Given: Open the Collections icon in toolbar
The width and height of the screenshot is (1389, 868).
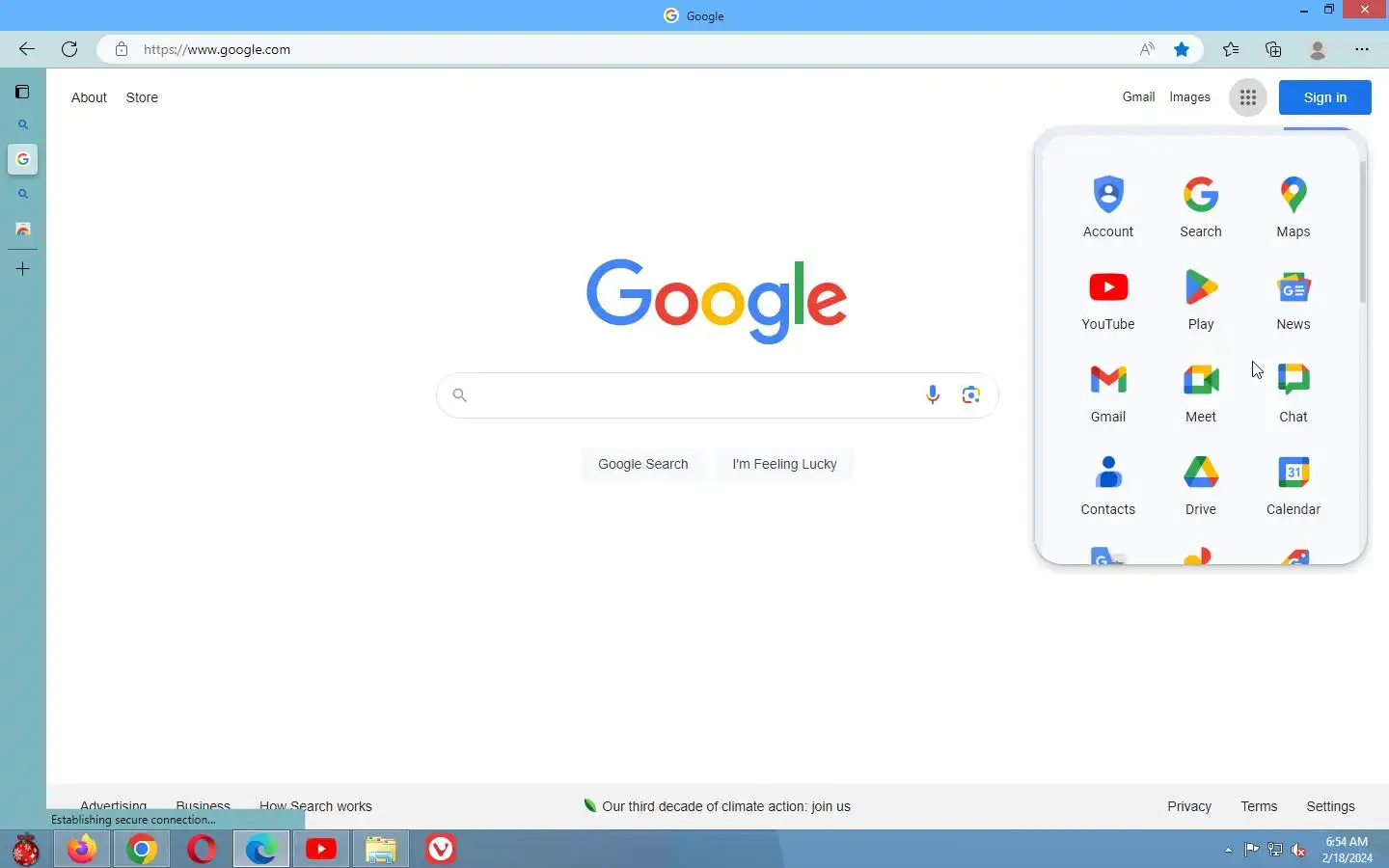Looking at the screenshot, I should pos(1273,49).
